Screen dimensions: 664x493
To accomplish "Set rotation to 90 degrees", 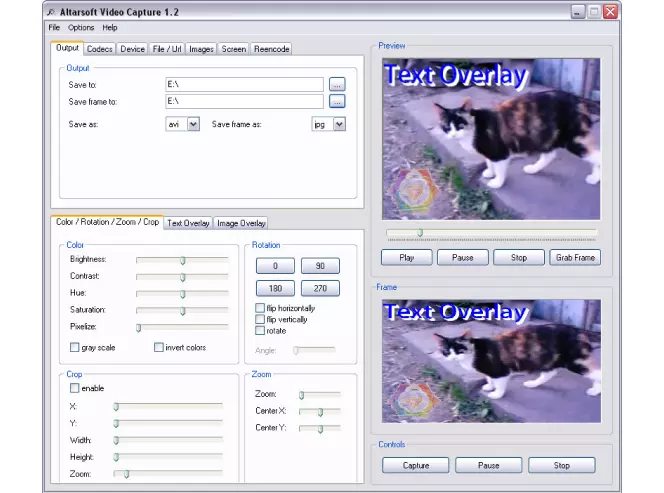I will coord(320,266).
